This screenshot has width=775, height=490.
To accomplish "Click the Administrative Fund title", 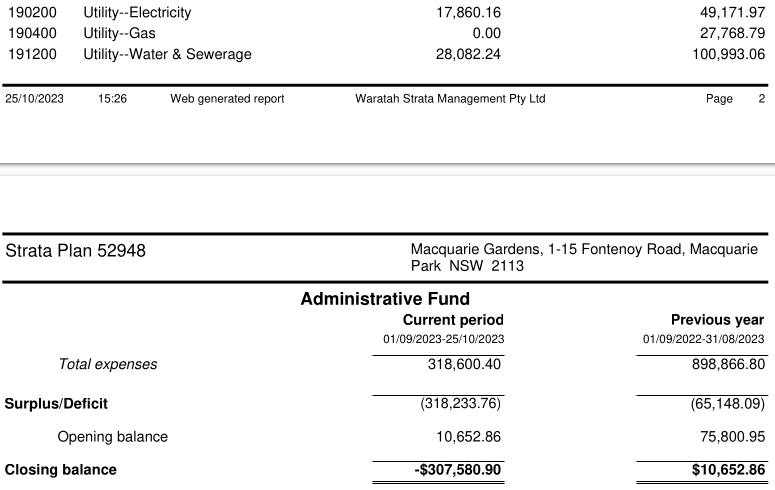I will pyautogui.click(x=385, y=299).
